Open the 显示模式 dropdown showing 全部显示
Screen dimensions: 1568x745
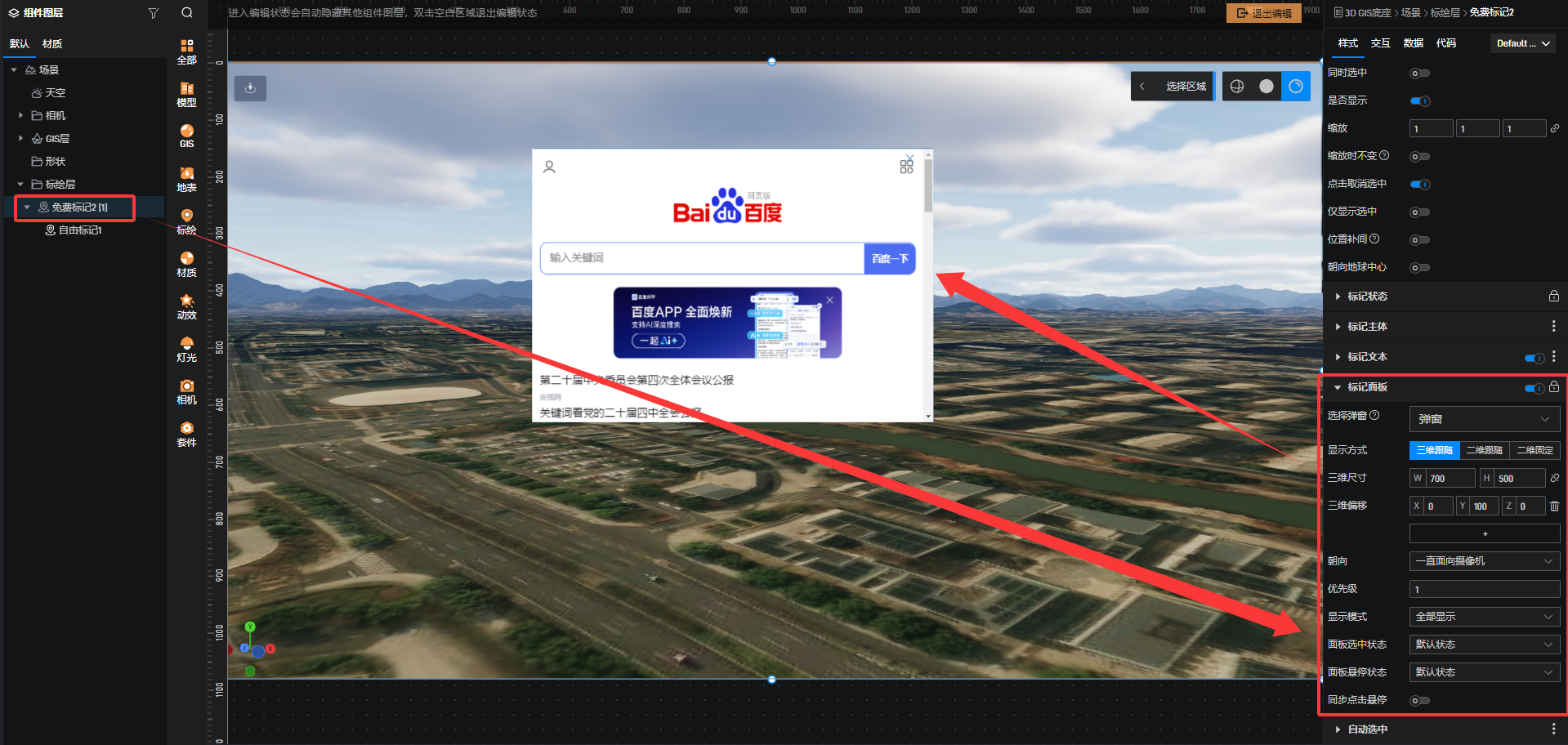1484,617
